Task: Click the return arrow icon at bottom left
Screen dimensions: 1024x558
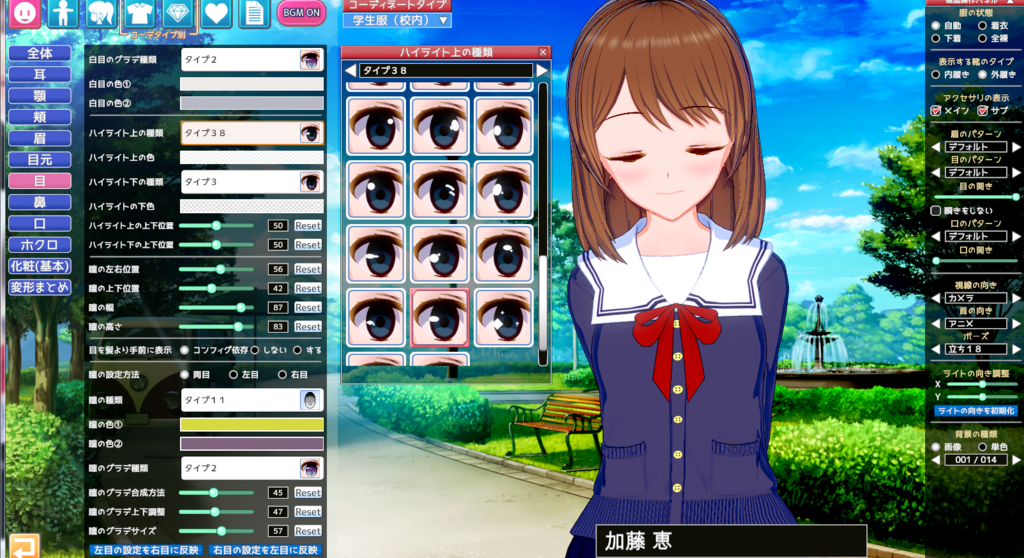Action: tap(24, 546)
